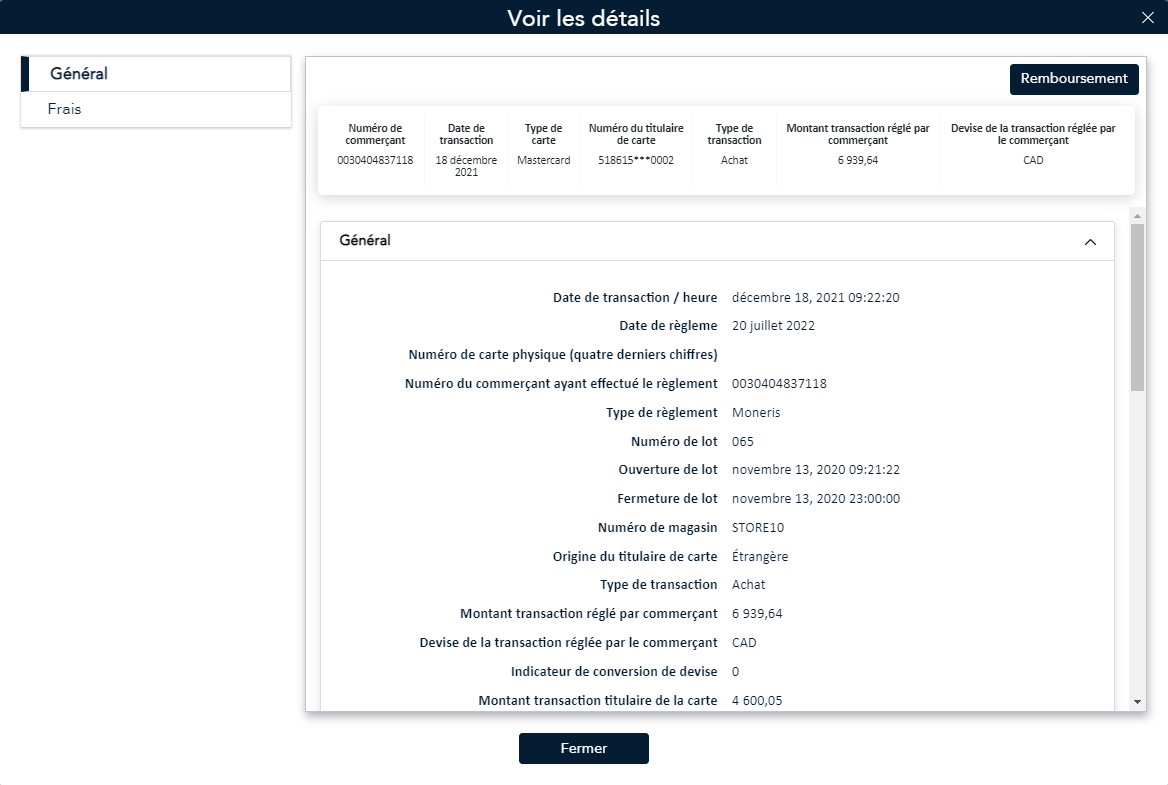
Task: Click the Fermer button
Action: pos(583,749)
